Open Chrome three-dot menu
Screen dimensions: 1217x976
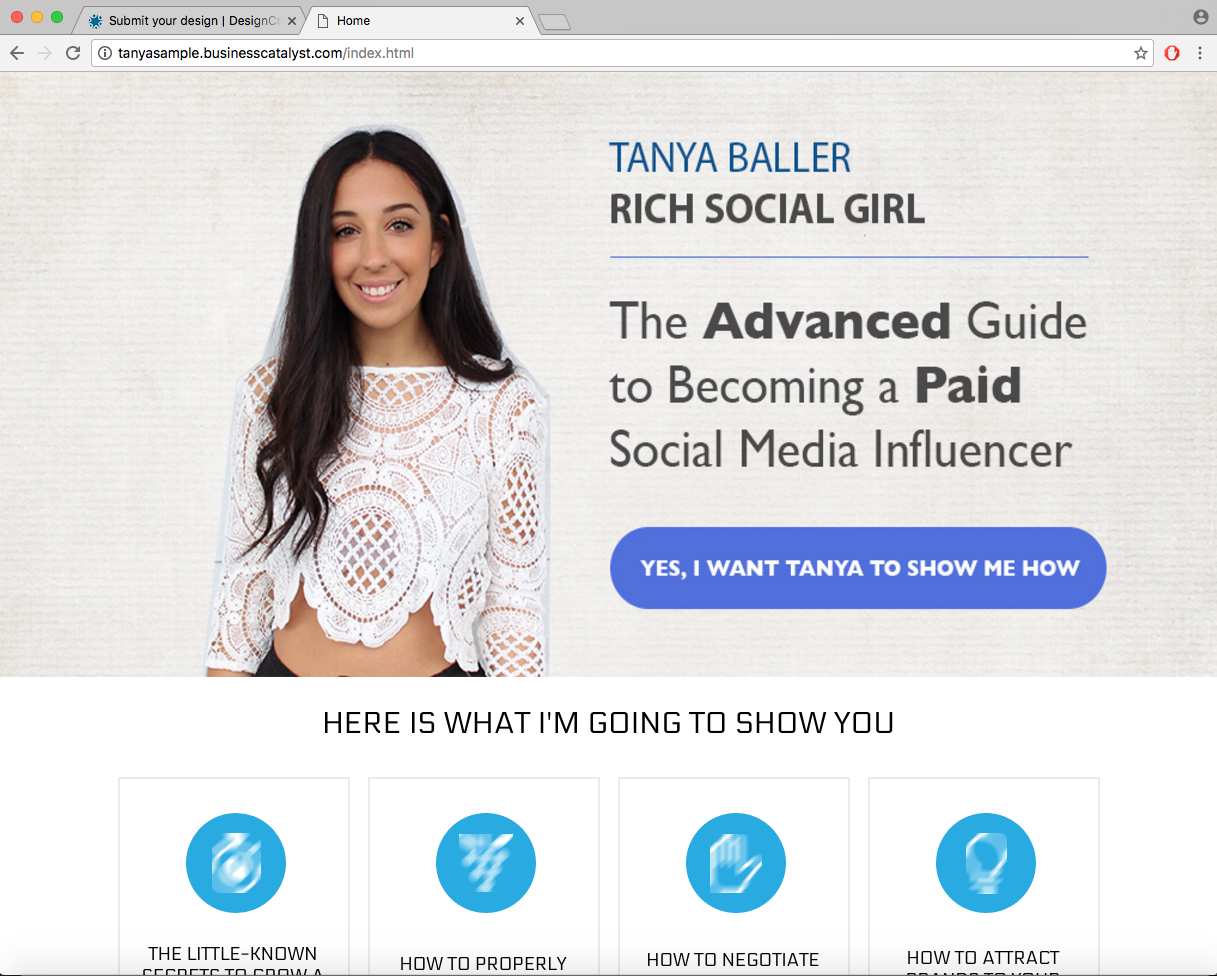point(1199,53)
